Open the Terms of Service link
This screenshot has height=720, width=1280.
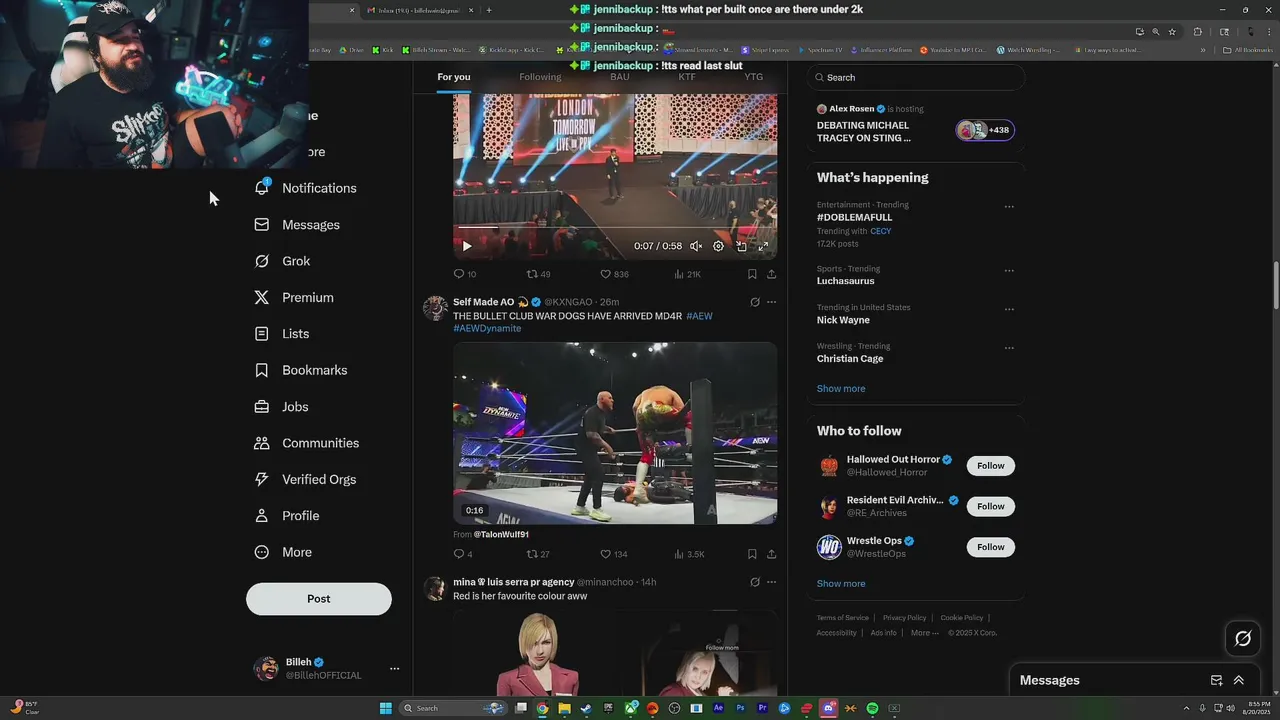[843, 618]
